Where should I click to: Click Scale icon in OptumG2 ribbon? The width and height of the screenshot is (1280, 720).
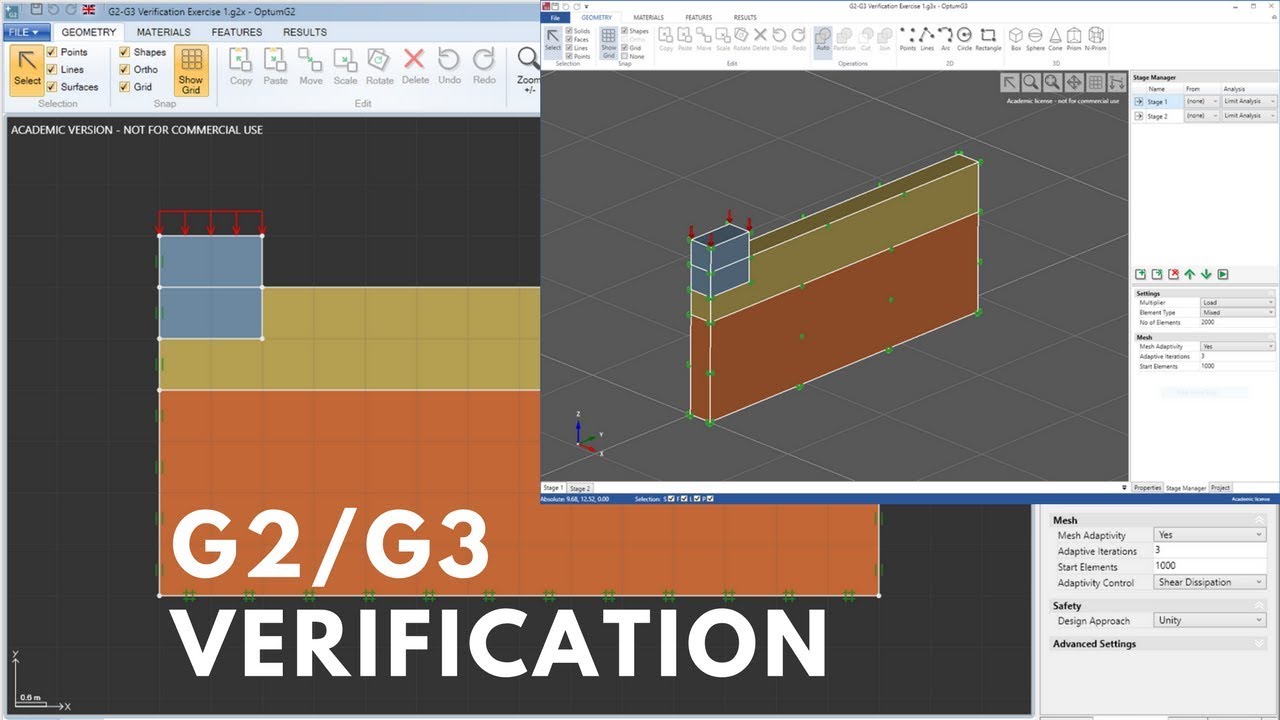345,68
